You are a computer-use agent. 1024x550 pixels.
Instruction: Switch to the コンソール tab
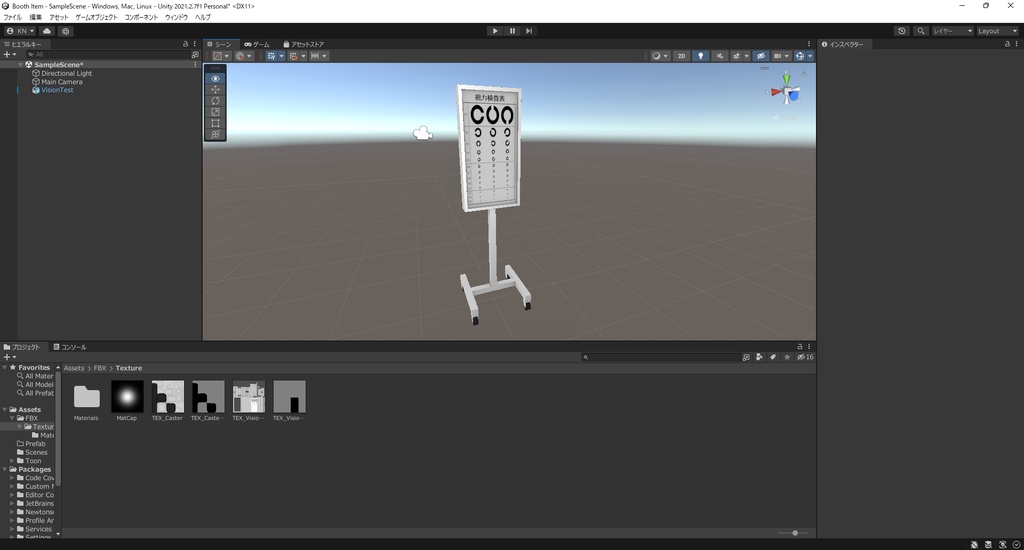pos(70,347)
